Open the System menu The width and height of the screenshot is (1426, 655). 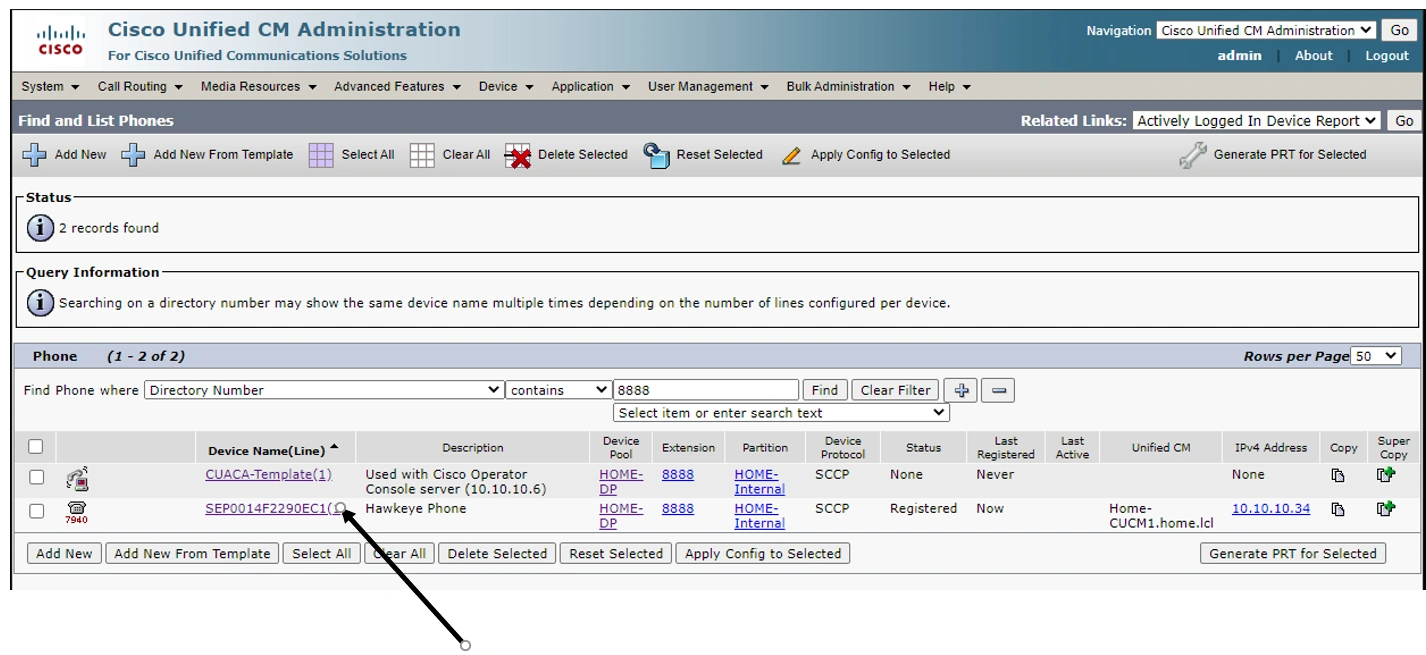[50, 87]
